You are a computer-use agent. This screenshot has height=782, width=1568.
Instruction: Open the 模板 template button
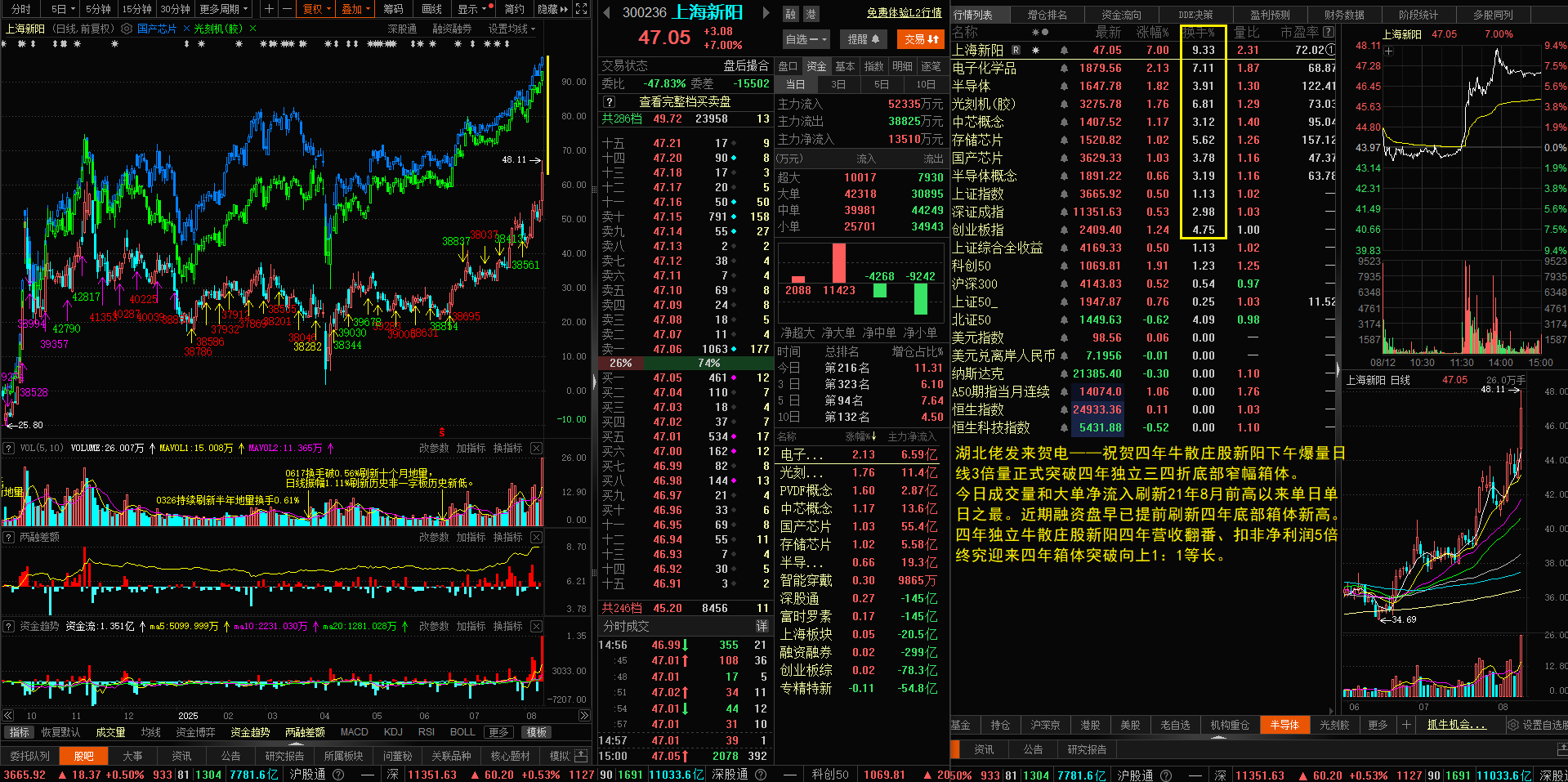[536, 732]
